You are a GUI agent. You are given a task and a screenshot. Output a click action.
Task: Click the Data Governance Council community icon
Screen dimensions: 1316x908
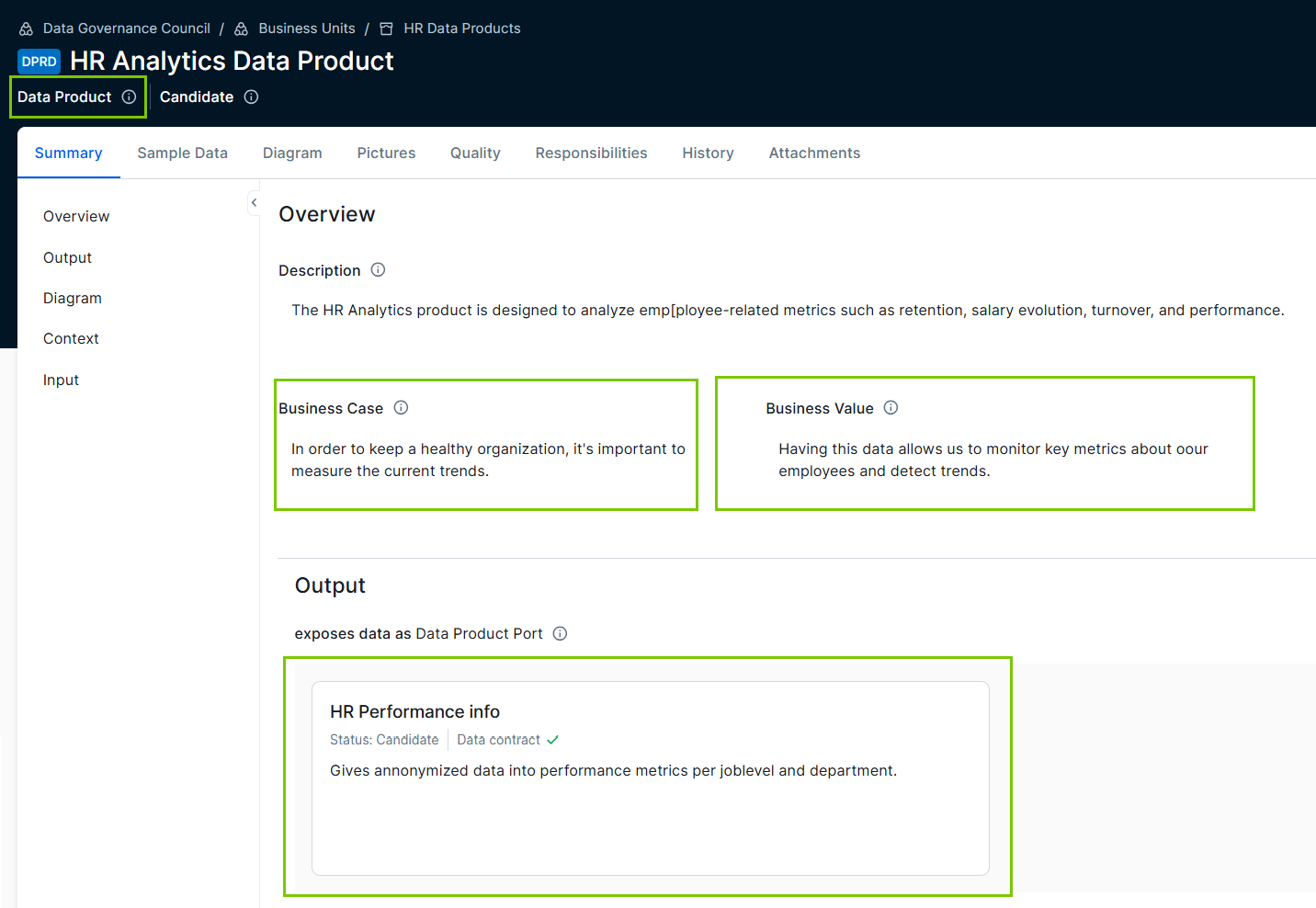point(26,28)
